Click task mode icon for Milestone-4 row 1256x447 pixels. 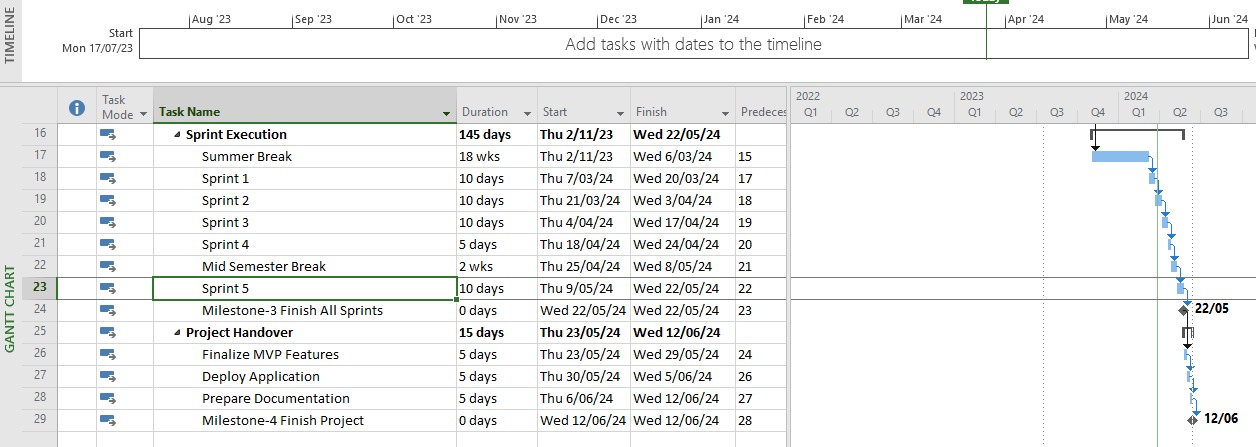pos(108,420)
